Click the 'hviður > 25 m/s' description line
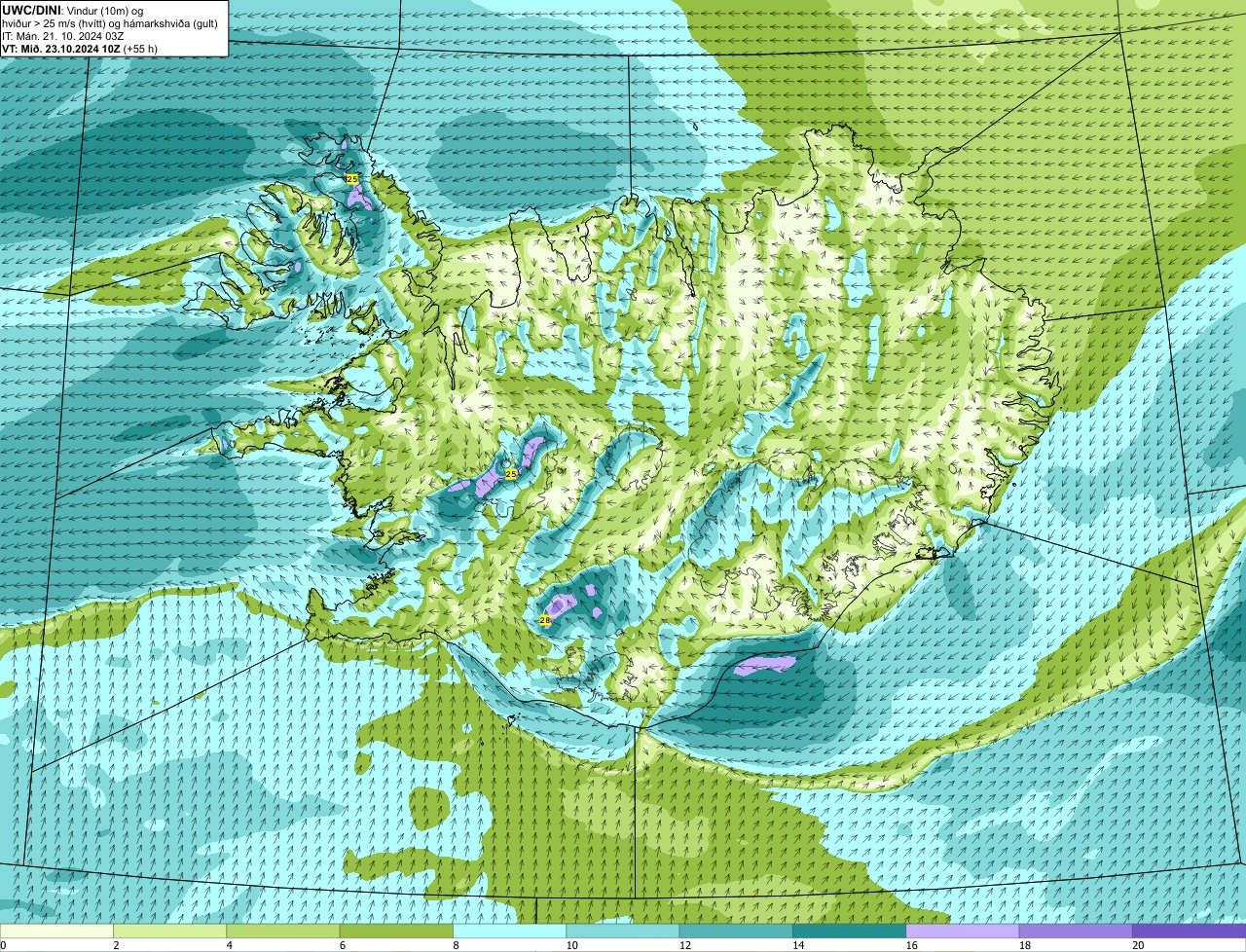 tap(110, 23)
